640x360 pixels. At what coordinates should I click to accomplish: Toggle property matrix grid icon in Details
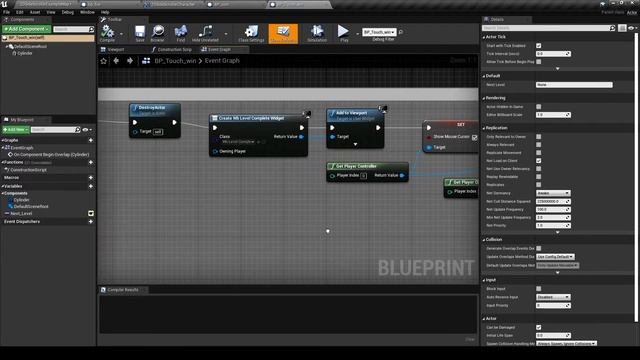tap(622, 28)
